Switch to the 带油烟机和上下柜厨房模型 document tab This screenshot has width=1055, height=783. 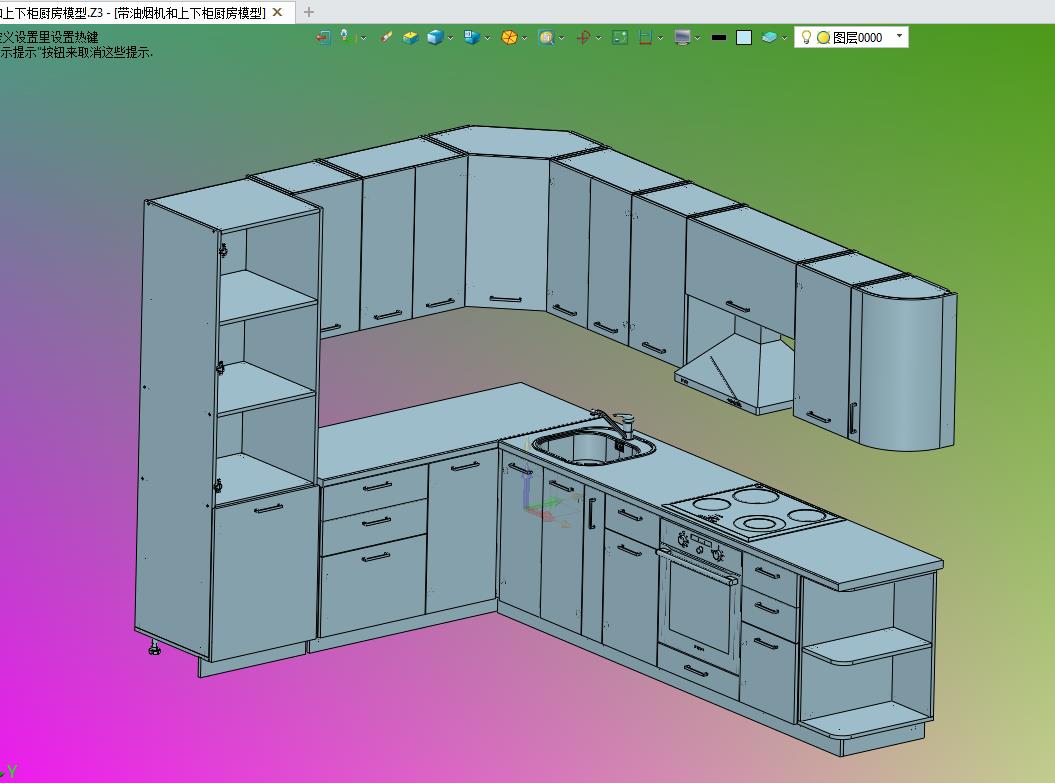(140, 12)
